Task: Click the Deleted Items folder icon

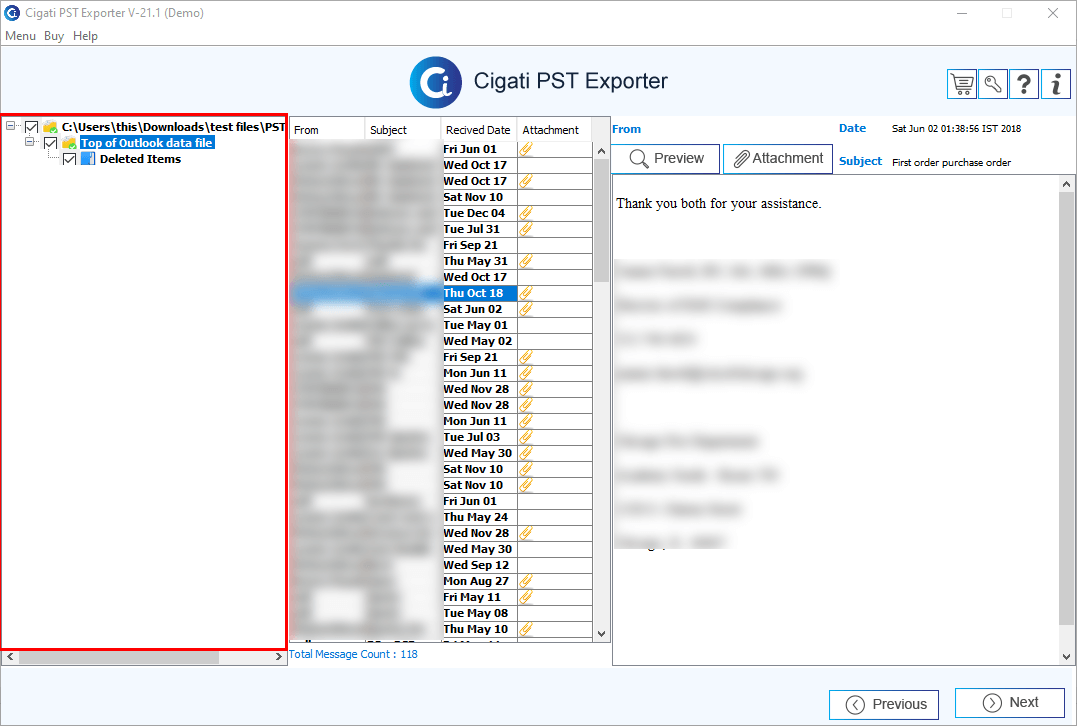Action: [x=88, y=159]
